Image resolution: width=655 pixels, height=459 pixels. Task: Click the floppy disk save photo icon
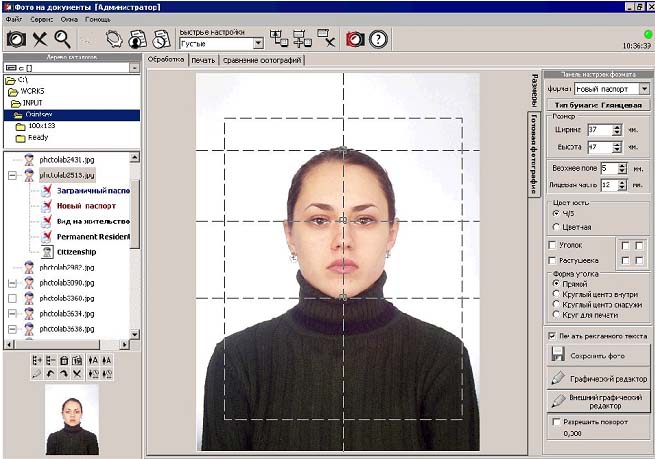click(x=559, y=354)
